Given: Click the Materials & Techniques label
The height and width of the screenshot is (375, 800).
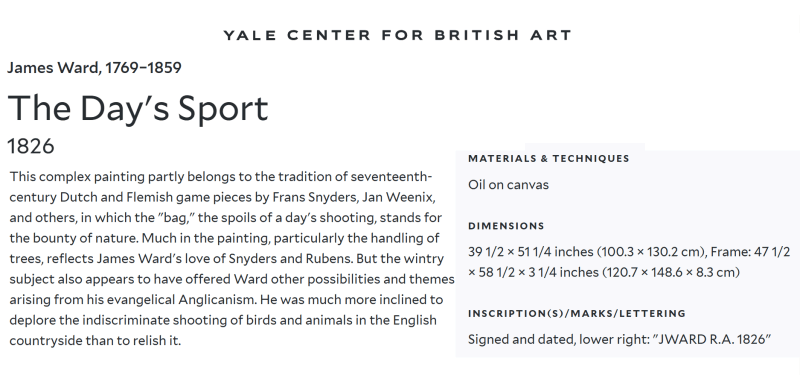Looking at the screenshot, I should tap(548, 159).
